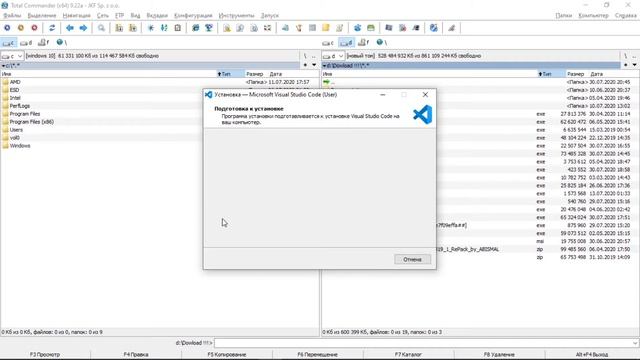Click the blue disc icon in toolbar
640x360 pixels.
[7, 28]
